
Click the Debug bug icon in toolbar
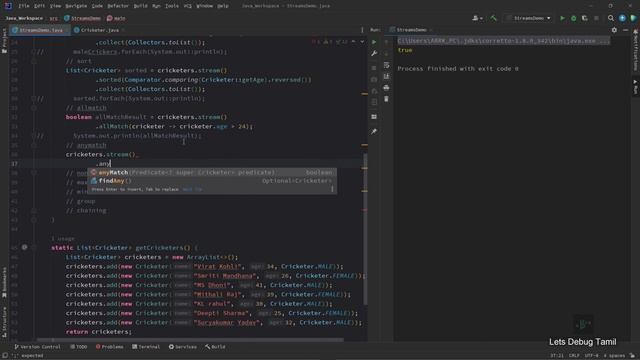click(x=573, y=18)
